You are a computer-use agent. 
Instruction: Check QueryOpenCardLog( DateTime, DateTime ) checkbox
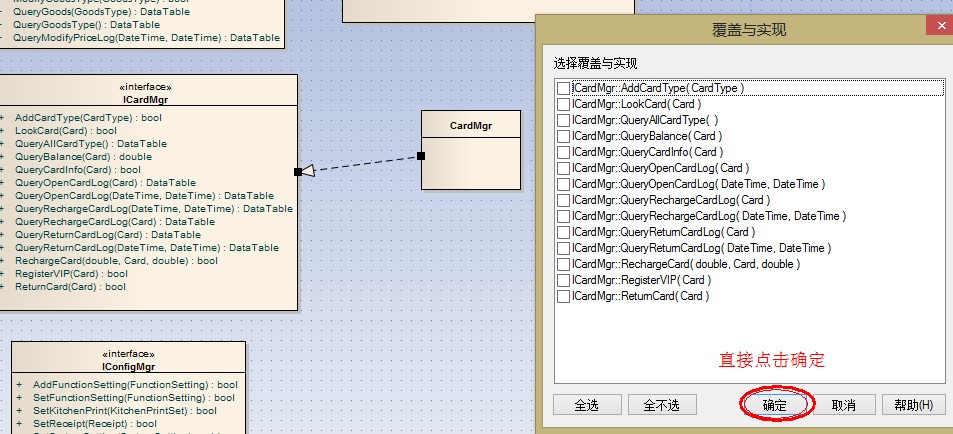(563, 184)
